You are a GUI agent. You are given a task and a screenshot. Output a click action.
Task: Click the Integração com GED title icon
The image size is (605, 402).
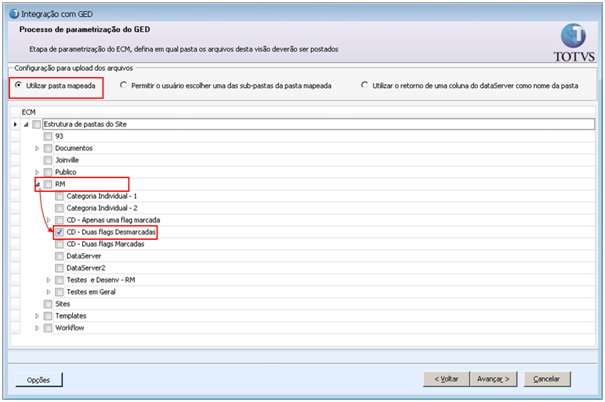[x=14, y=14]
